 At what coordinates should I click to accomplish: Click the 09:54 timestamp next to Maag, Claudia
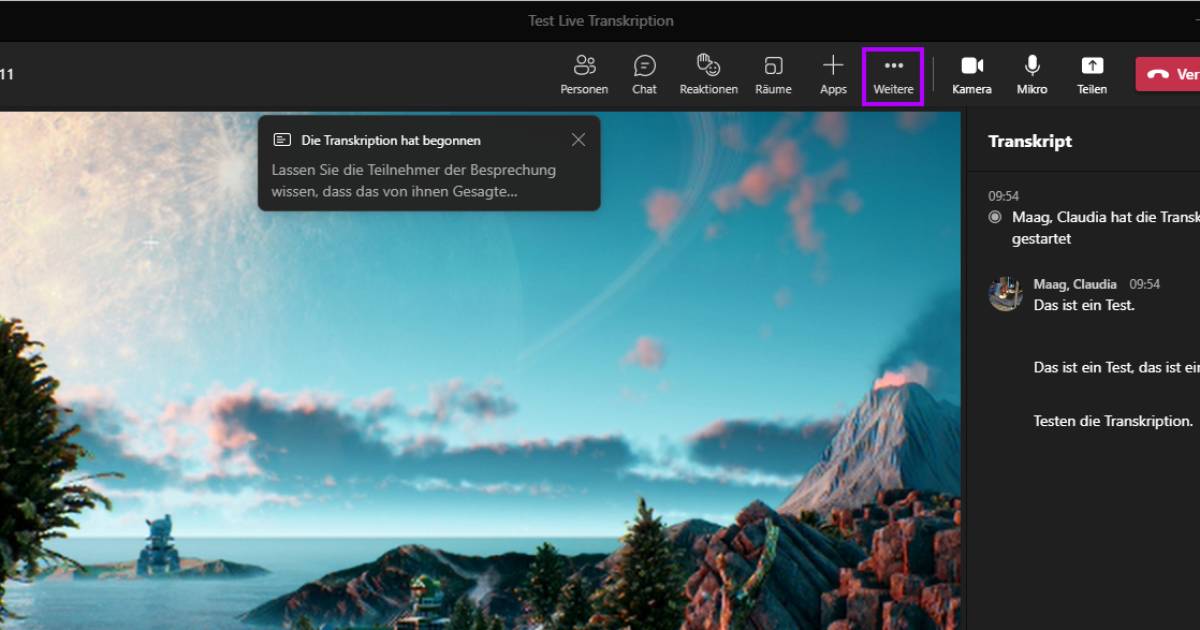pyautogui.click(x=1143, y=284)
